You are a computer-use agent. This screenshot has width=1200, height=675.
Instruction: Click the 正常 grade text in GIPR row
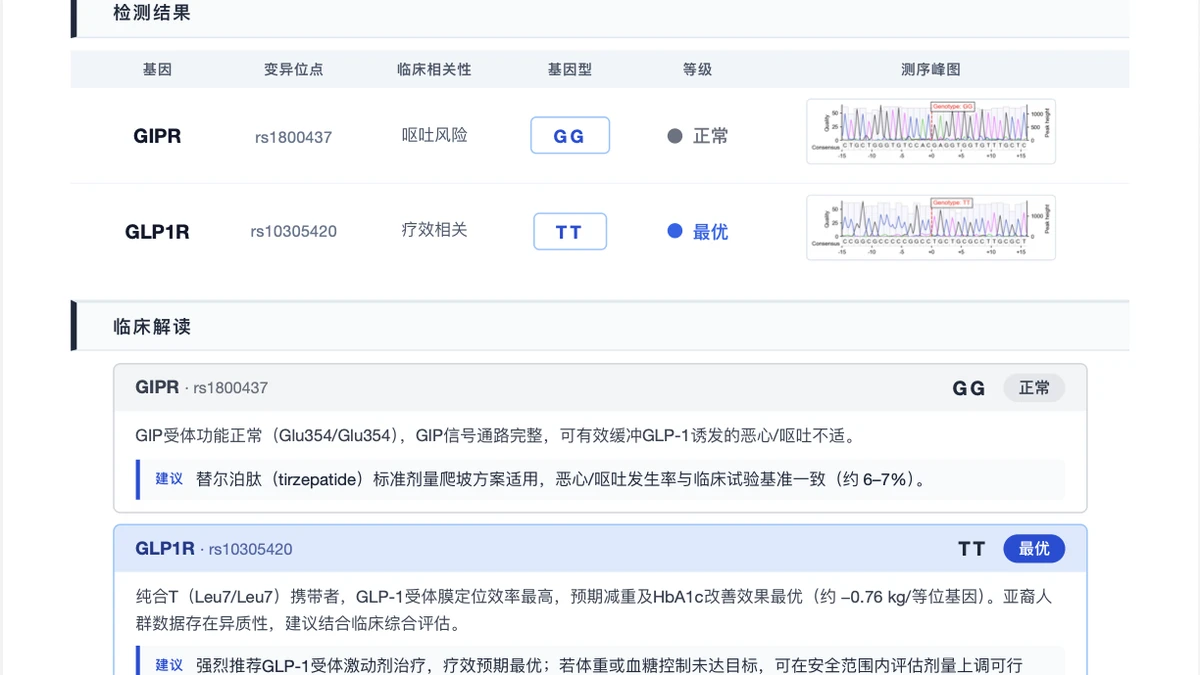[711, 136]
